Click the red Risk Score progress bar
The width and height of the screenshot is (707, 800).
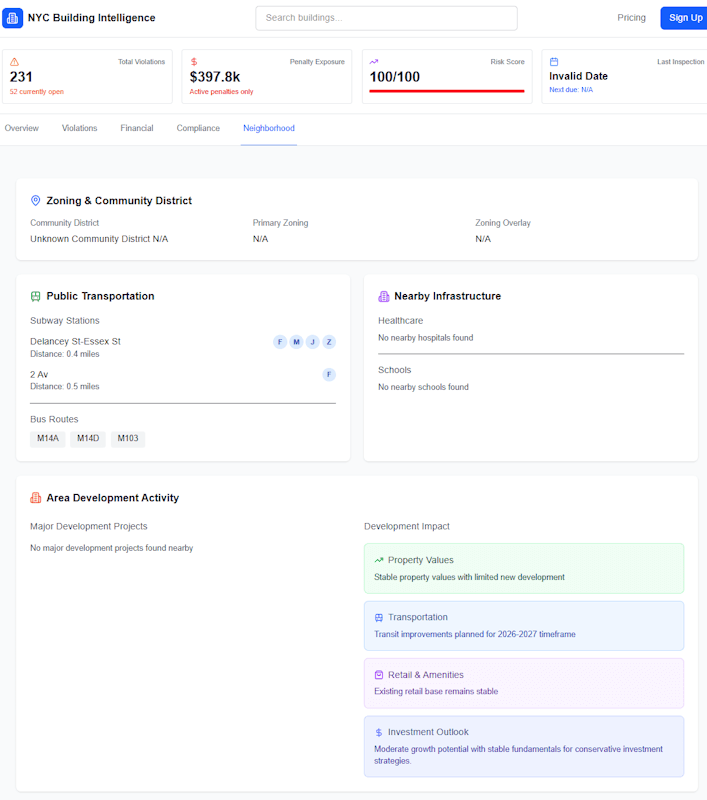click(x=446, y=91)
